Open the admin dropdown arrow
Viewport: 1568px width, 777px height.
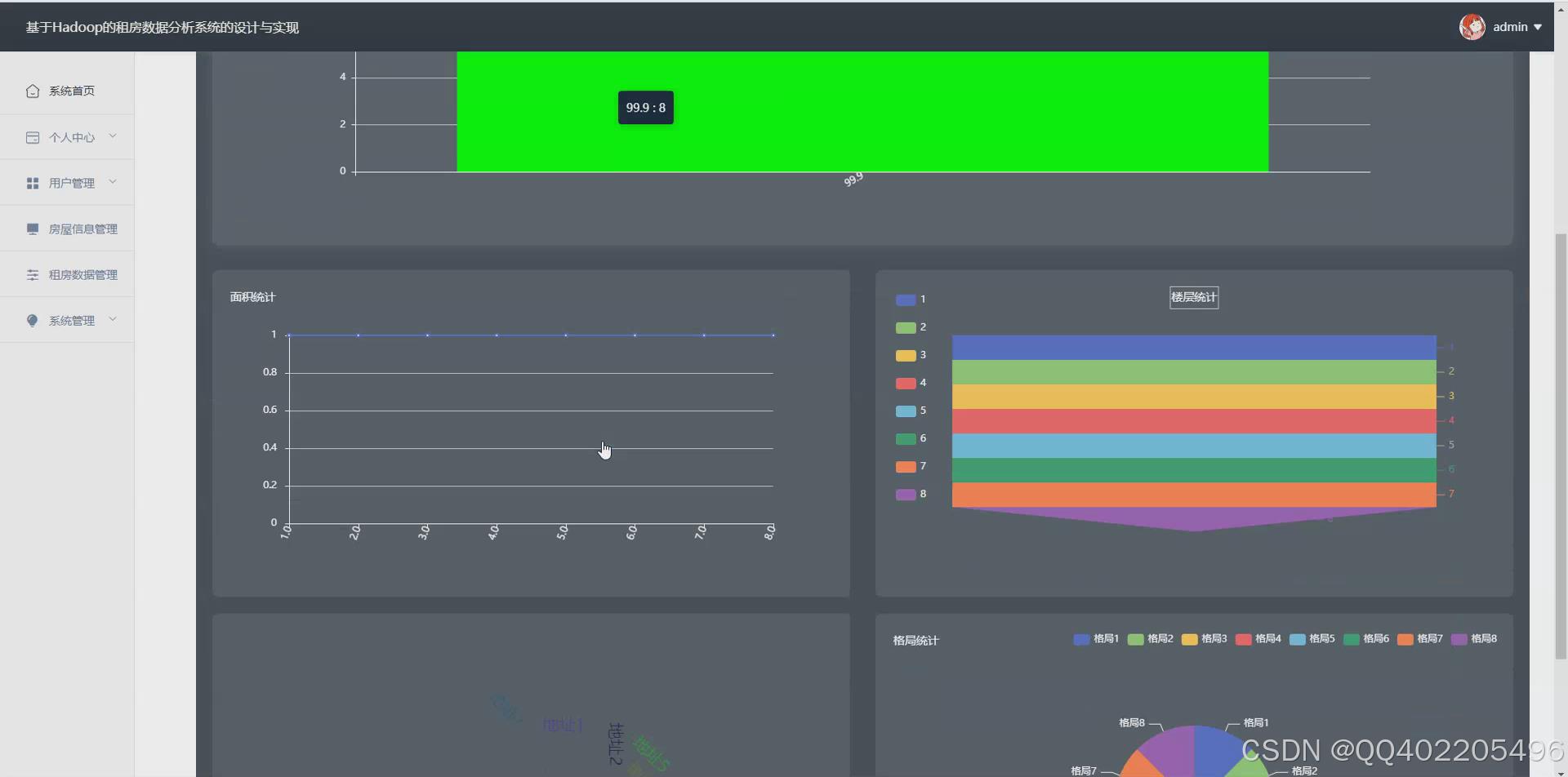1538,27
